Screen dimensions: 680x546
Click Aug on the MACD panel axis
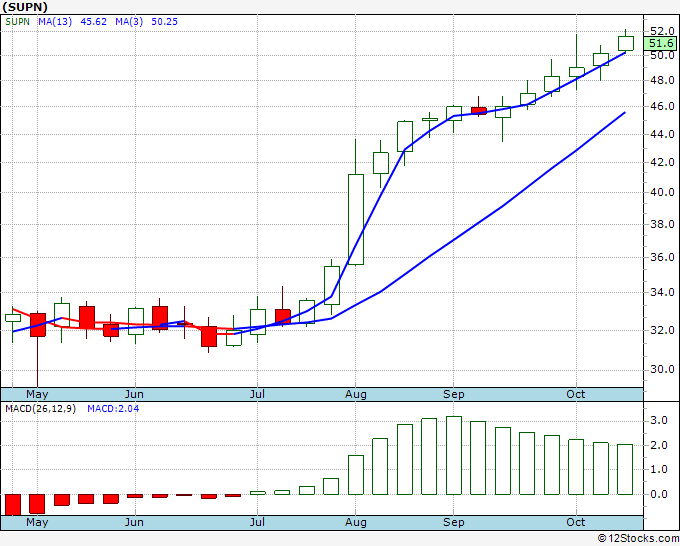[x=356, y=523]
